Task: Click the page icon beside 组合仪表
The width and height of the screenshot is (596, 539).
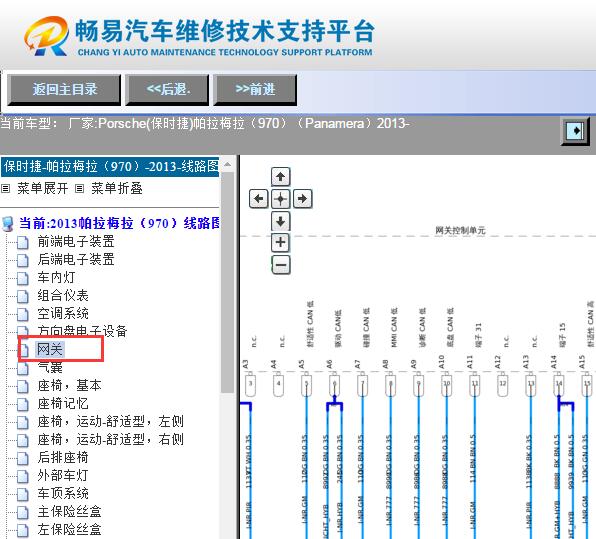Action: 23,296
